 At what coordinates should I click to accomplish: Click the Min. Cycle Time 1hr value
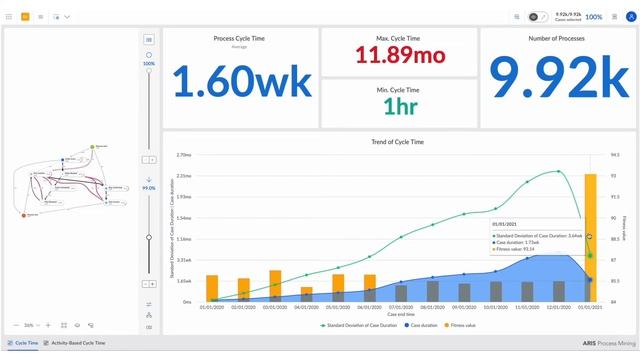point(400,107)
